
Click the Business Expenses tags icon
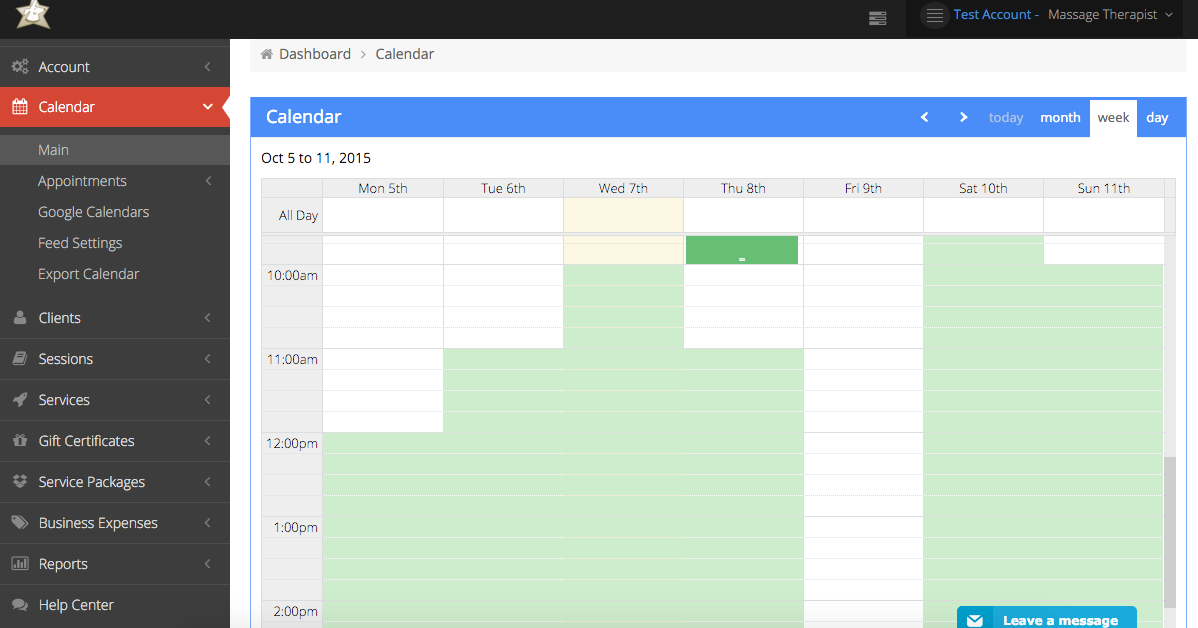[x=20, y=523]
